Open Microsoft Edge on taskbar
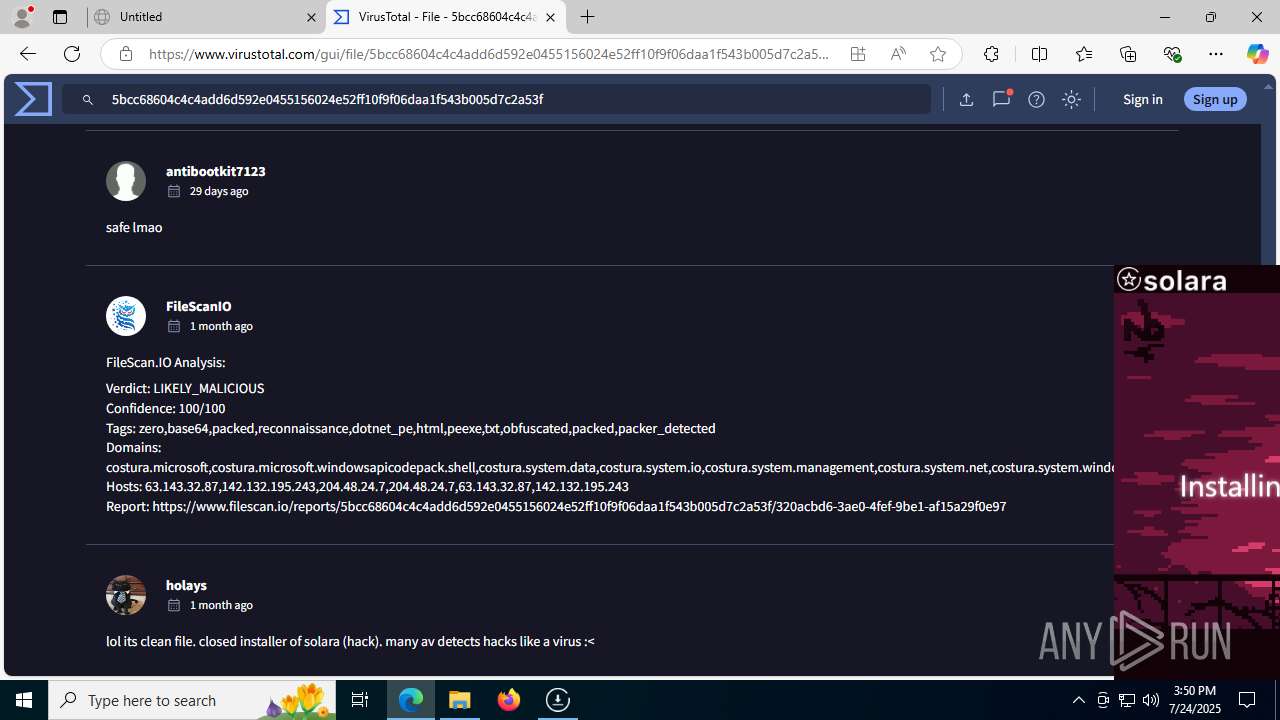 (x=411, y=700)
